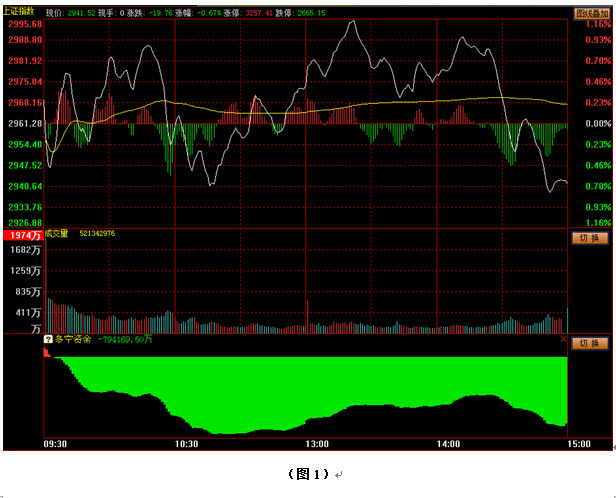
Task: Click the 13:00 time axis marker
Action: tap(317, 444)
